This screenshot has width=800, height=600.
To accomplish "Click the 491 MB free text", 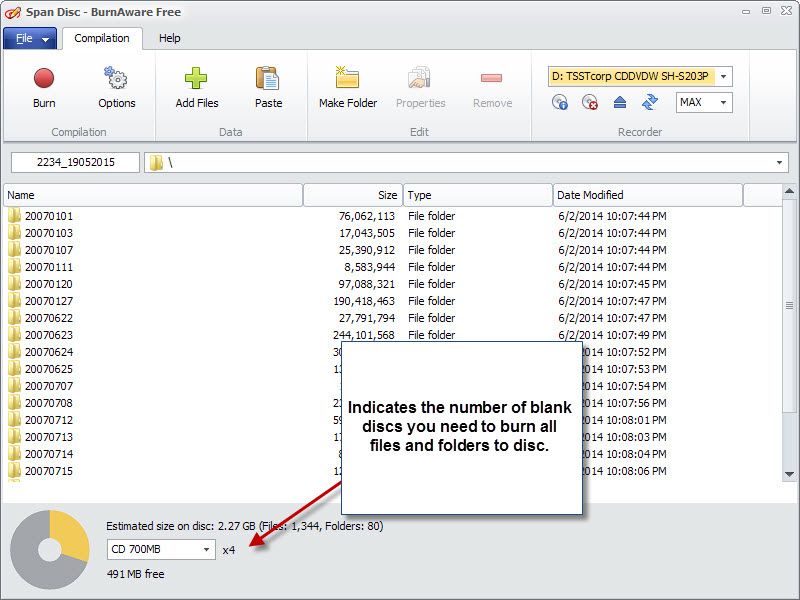I will click(136, 574).
